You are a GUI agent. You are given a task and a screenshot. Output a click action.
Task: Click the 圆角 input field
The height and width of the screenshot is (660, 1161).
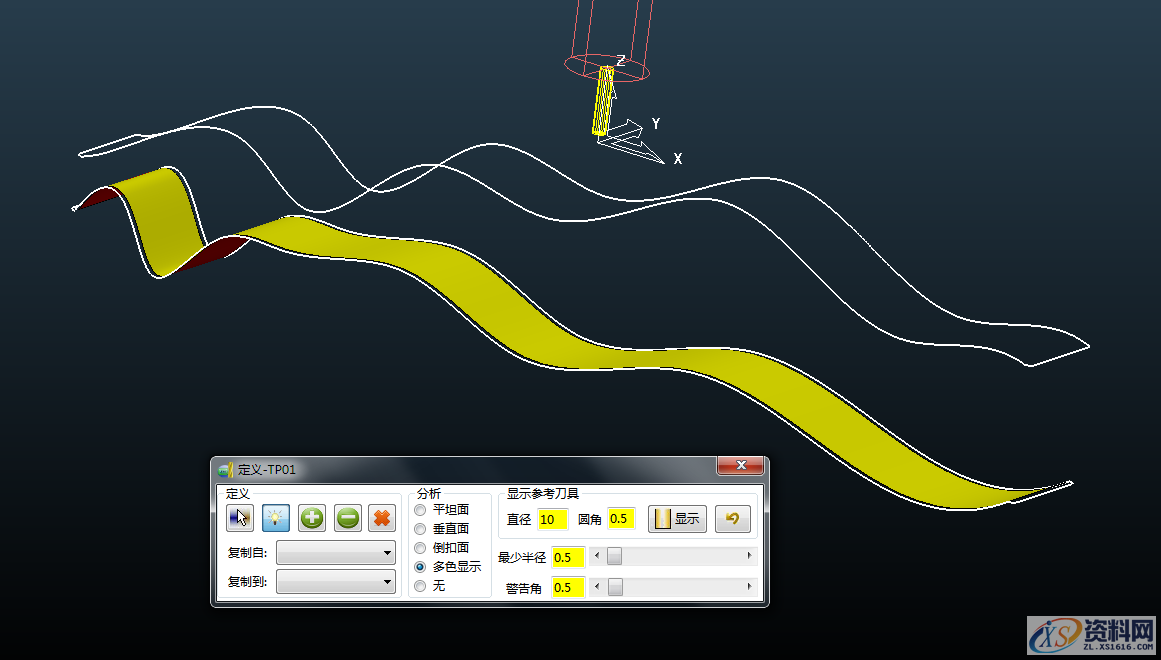pyautogui.click(x=621, y=519)
